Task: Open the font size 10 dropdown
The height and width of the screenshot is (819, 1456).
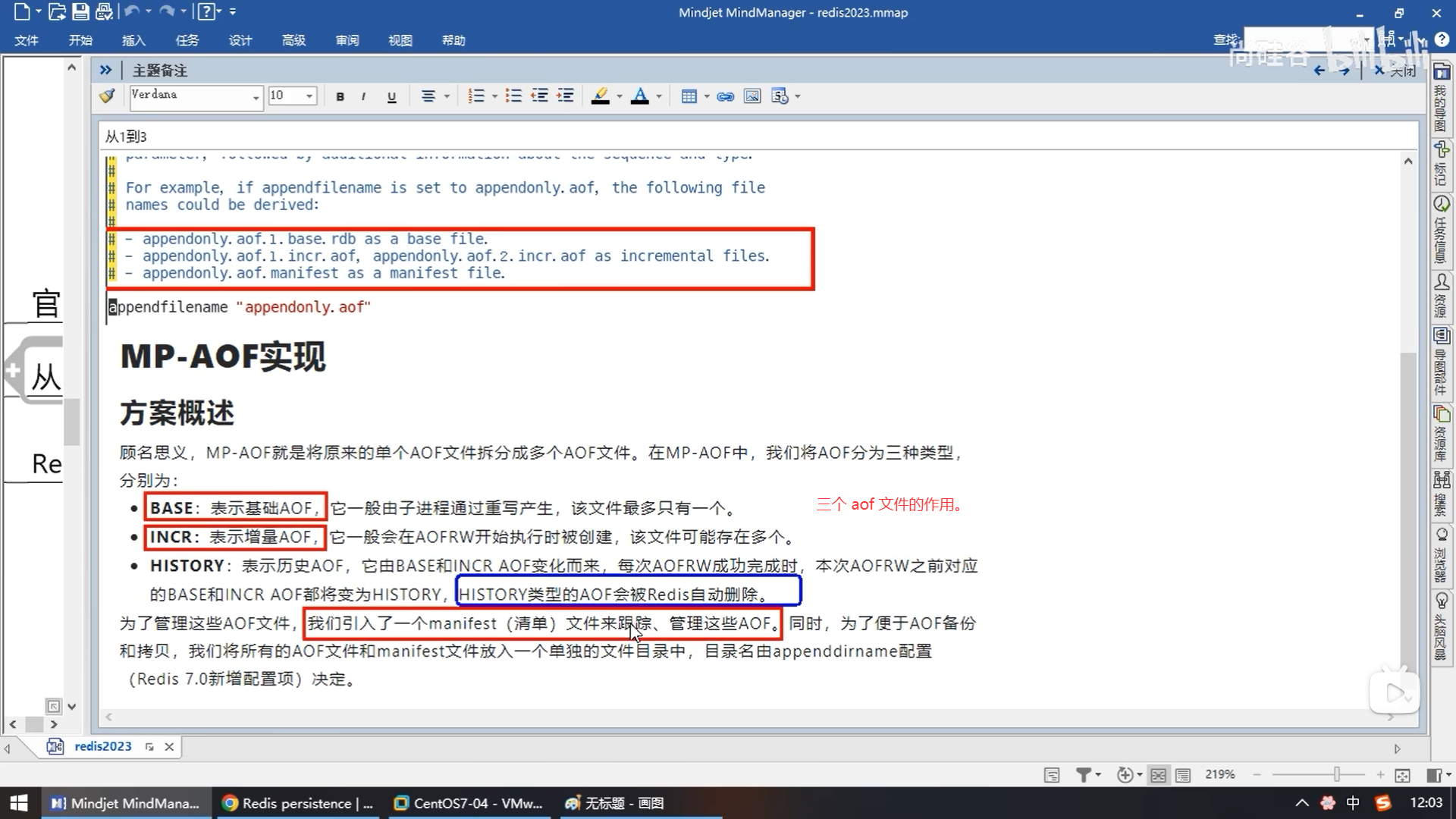Action: pos(309,96)
